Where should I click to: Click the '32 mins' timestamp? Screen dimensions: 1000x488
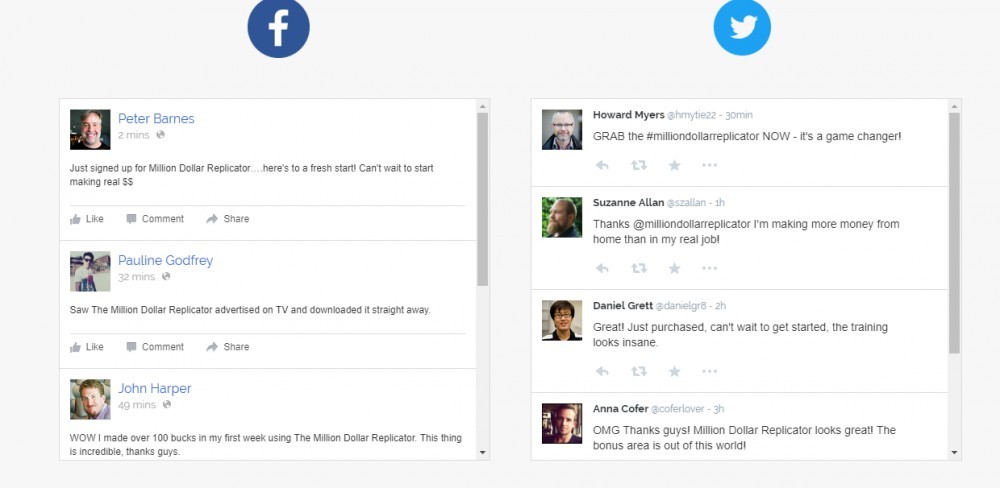[136, 276]
